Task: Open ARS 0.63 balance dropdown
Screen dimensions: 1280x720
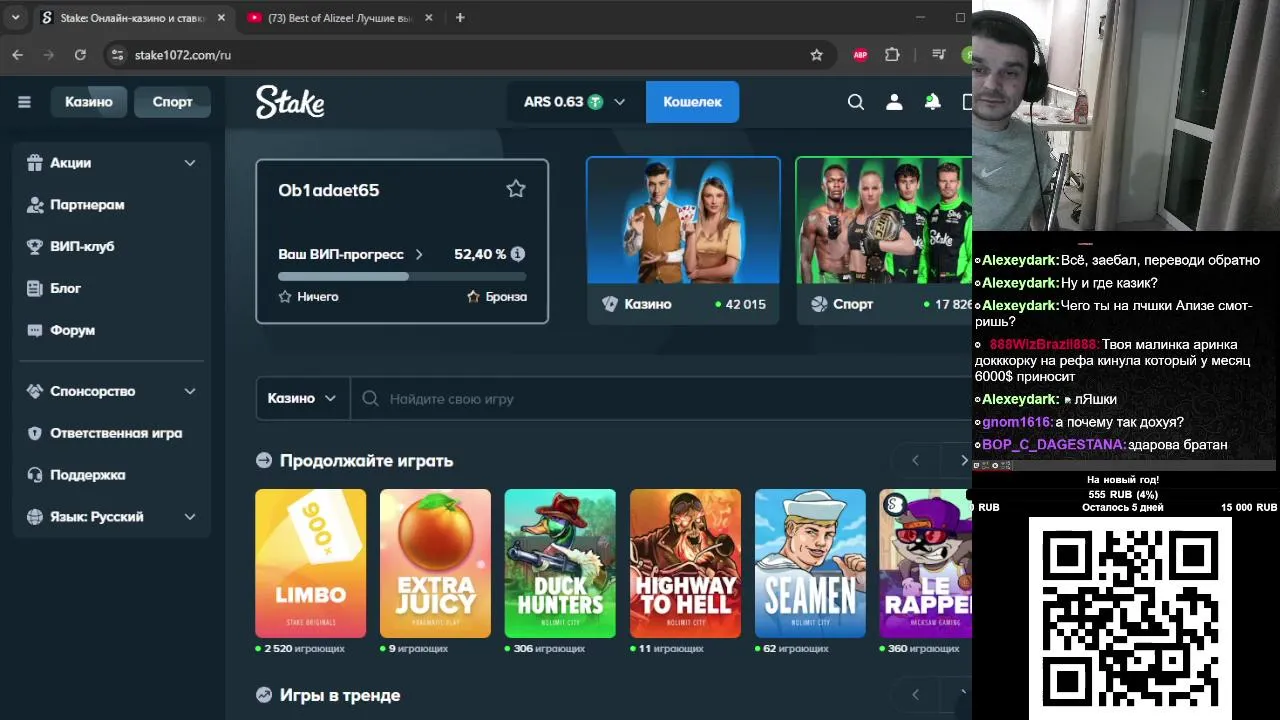Action: click(574, 102)
